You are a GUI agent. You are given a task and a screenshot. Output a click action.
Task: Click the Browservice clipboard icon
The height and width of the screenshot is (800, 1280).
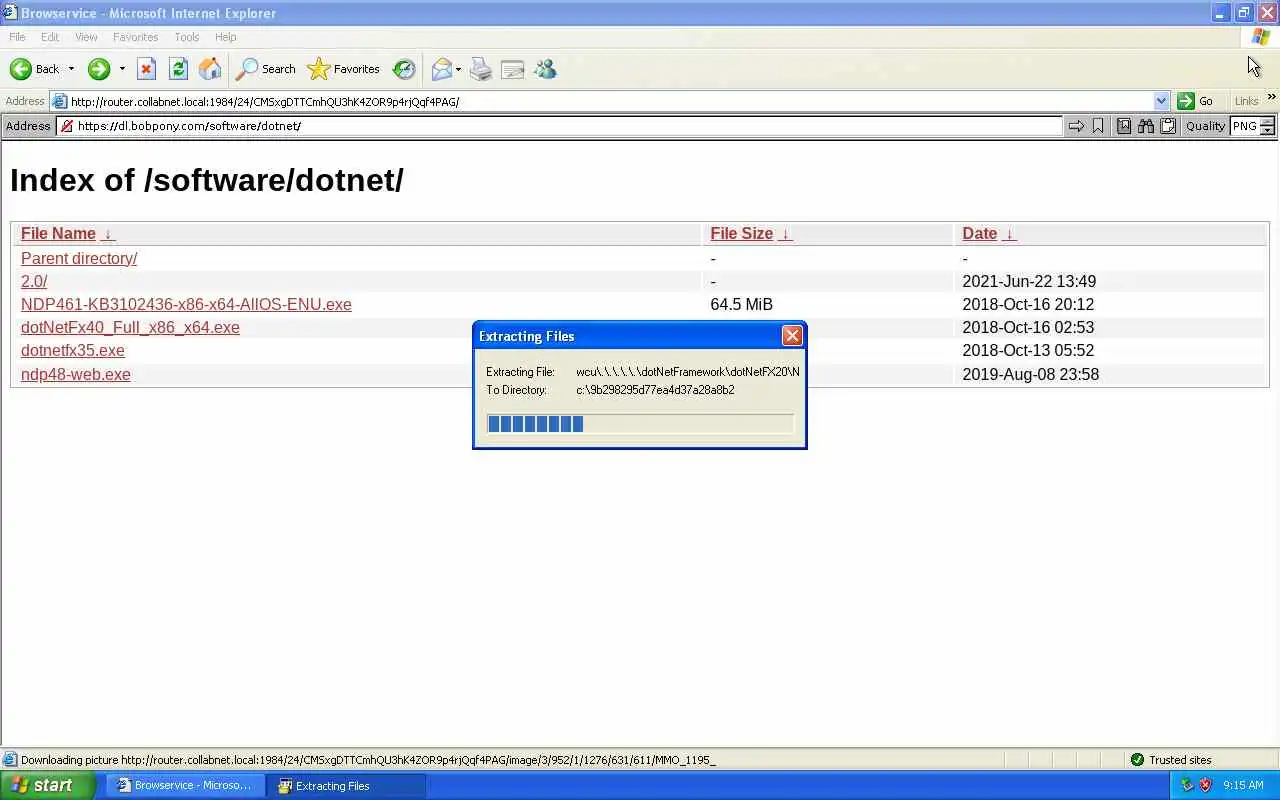(x=1168, y=126)
